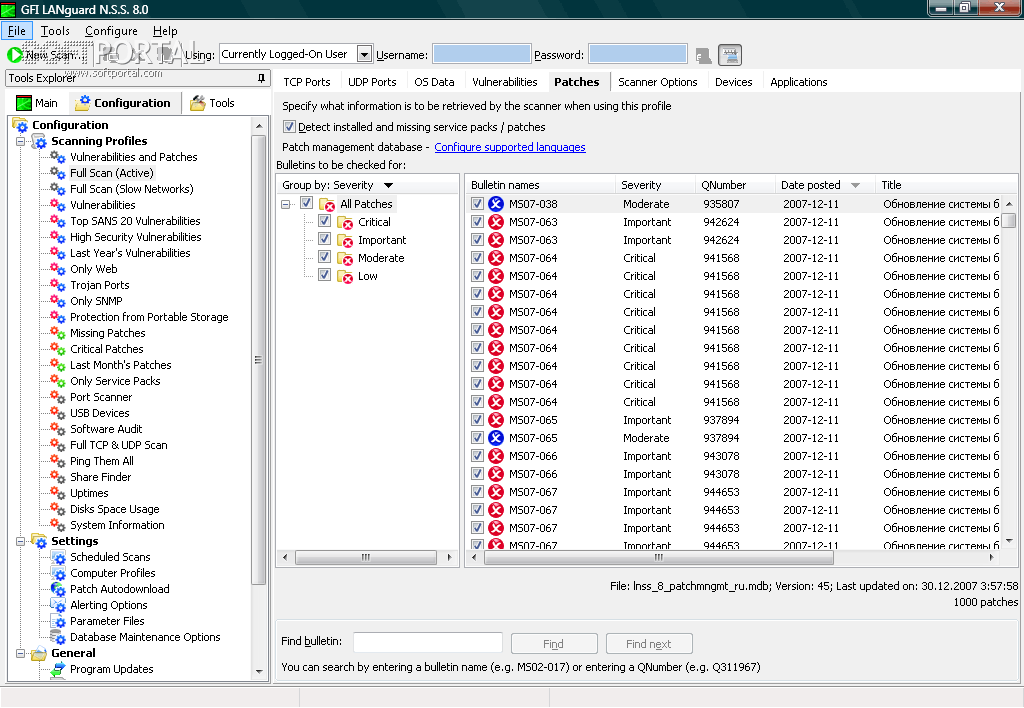Switch to the Scanner Options tab
Screen dimensions: 1024x708
click(x=658, y=82)
